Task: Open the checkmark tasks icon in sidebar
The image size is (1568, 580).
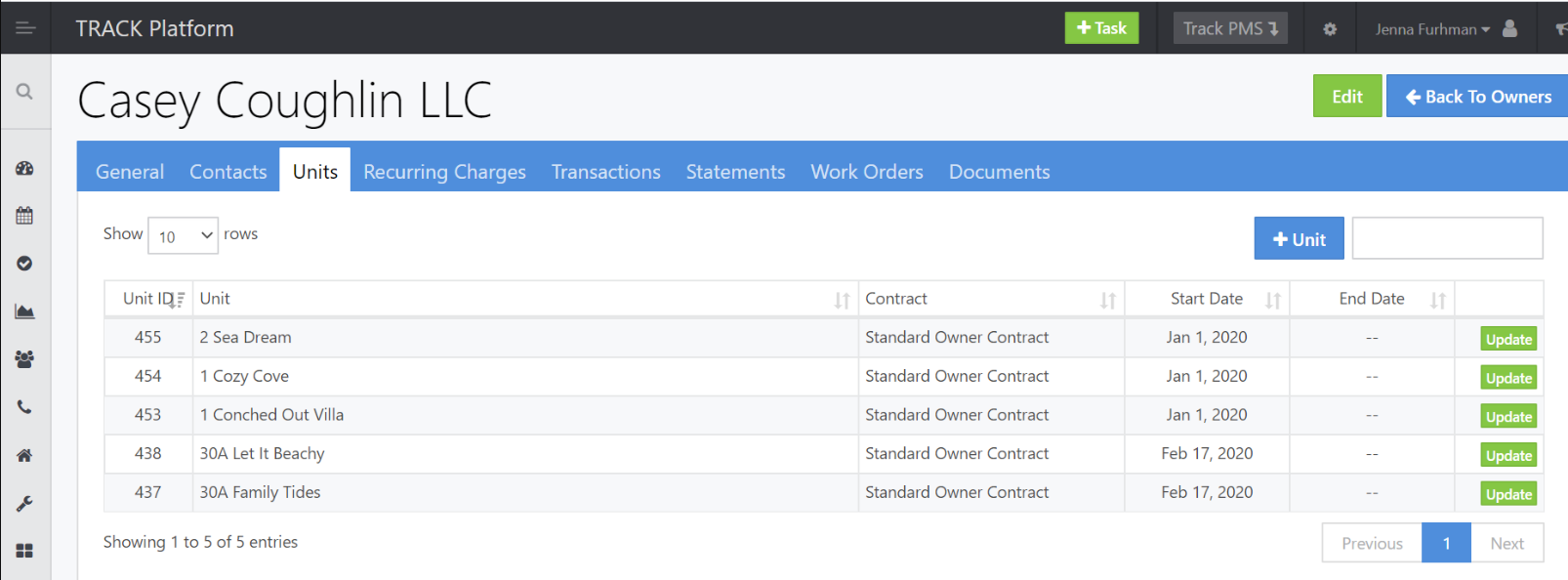Action: click(25, 264)
